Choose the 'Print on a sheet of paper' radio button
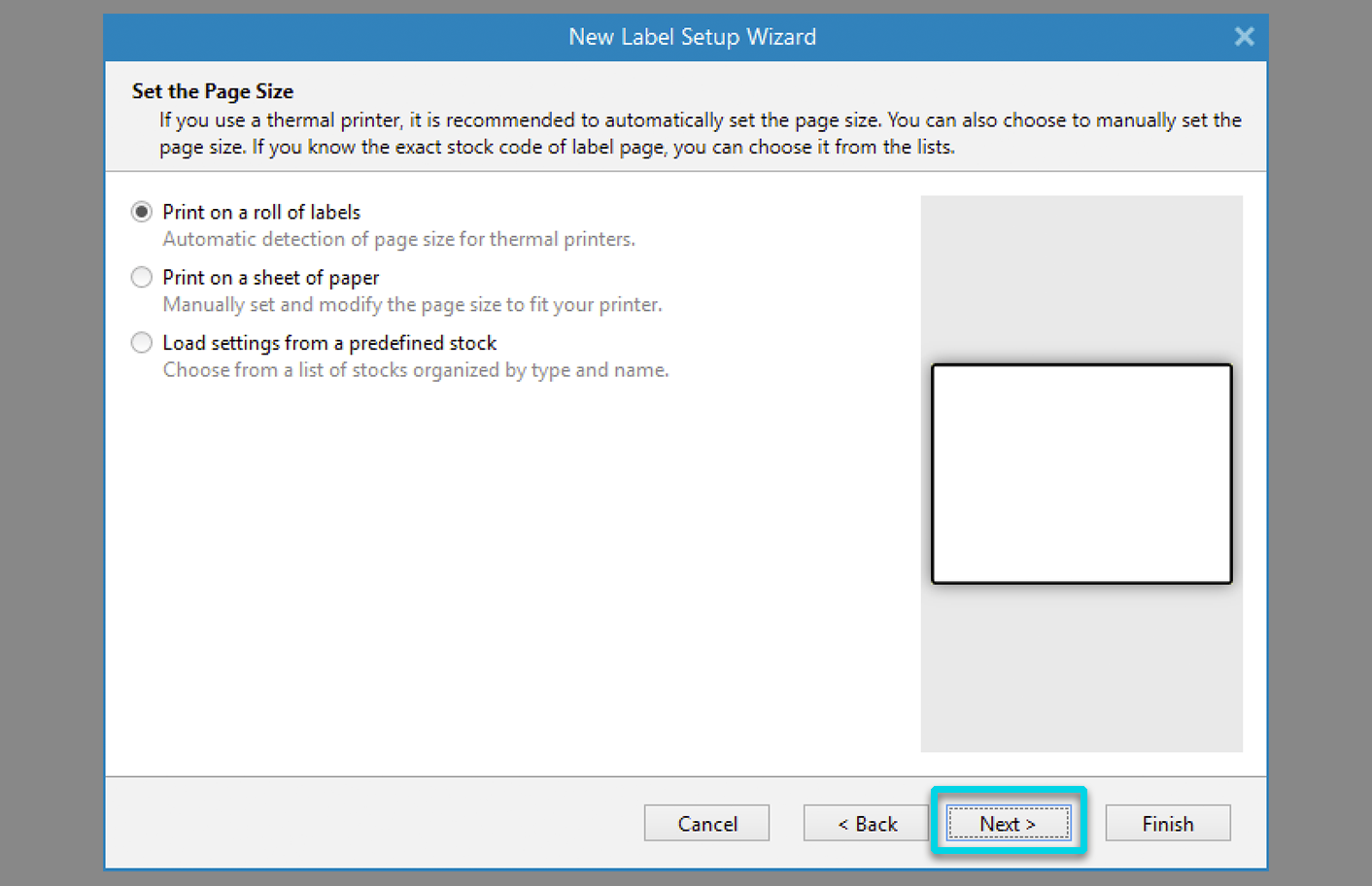Screen dimensions: 1372x886 pyautogui.click(x=142, y=278)
